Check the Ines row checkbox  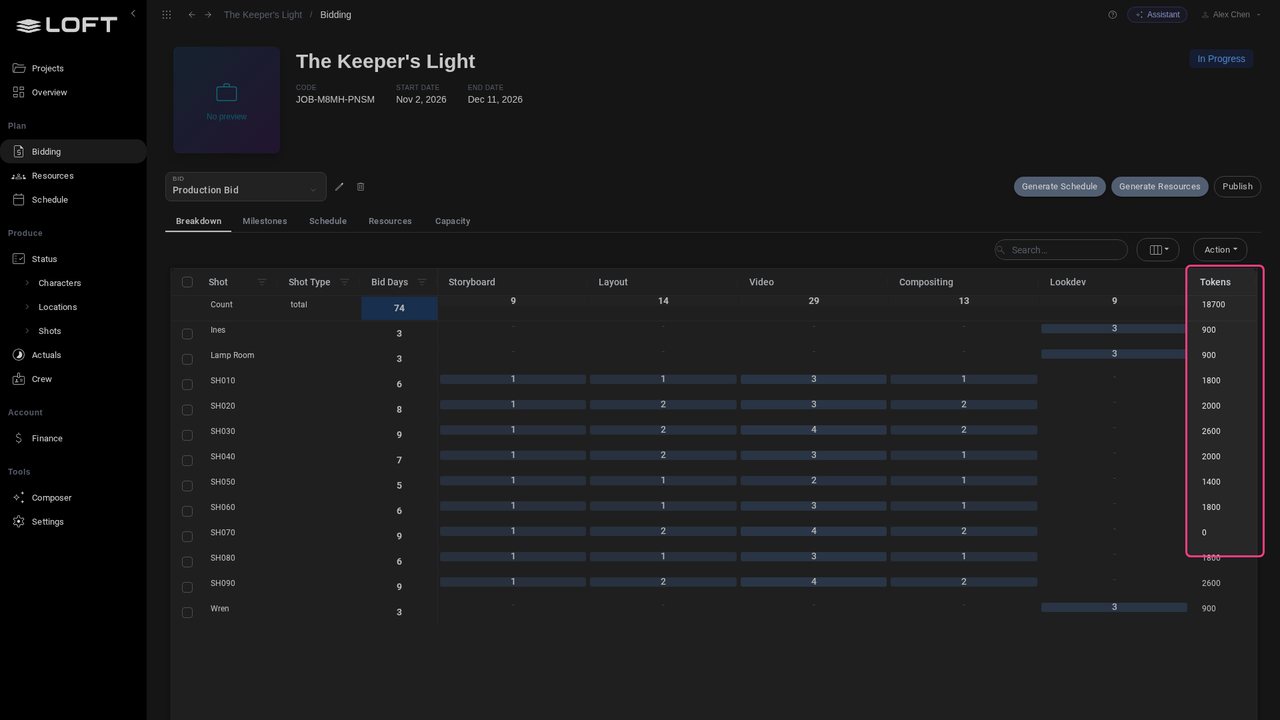187,333
